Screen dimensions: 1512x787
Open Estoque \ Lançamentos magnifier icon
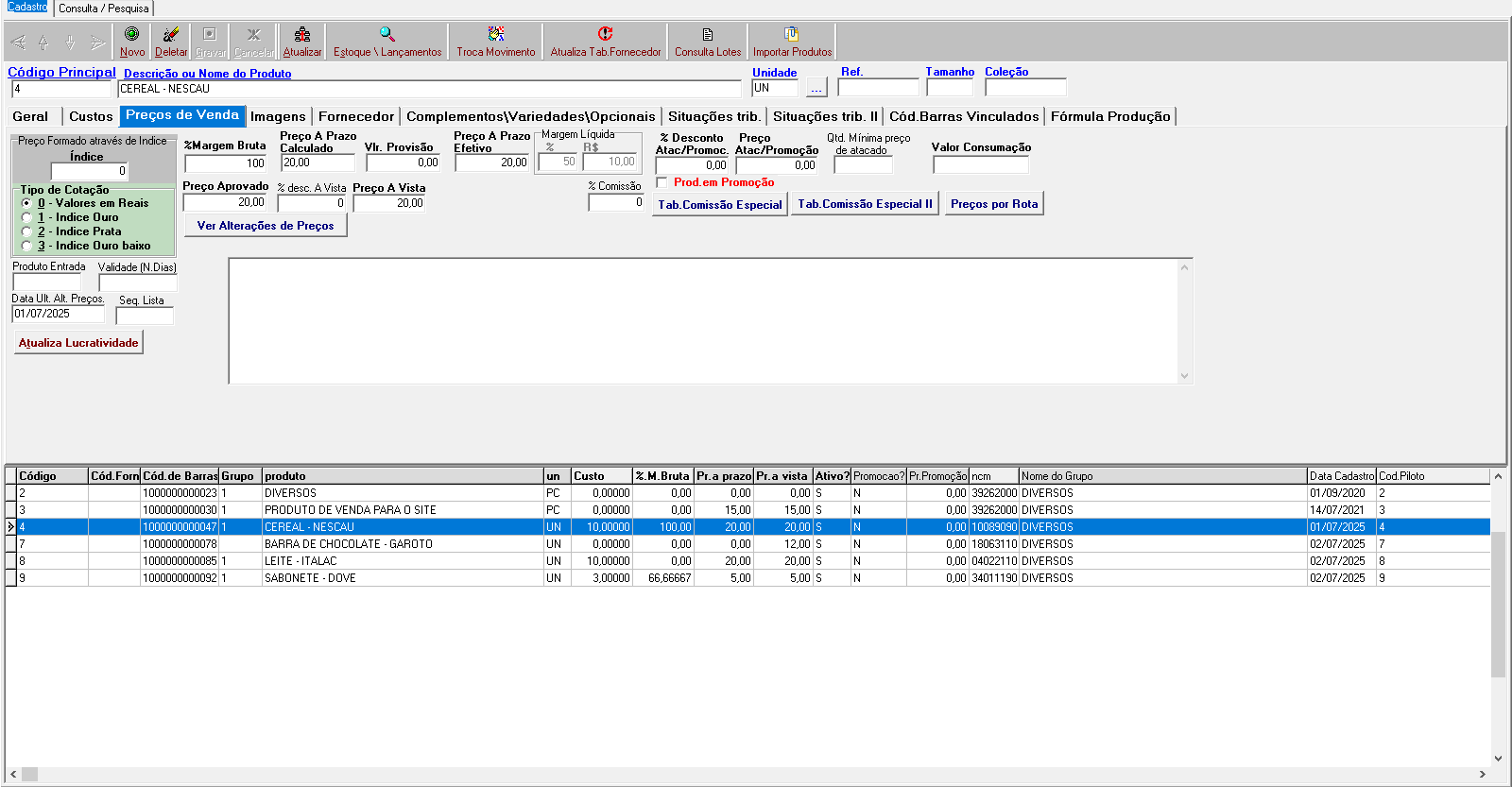click(387, 35)
